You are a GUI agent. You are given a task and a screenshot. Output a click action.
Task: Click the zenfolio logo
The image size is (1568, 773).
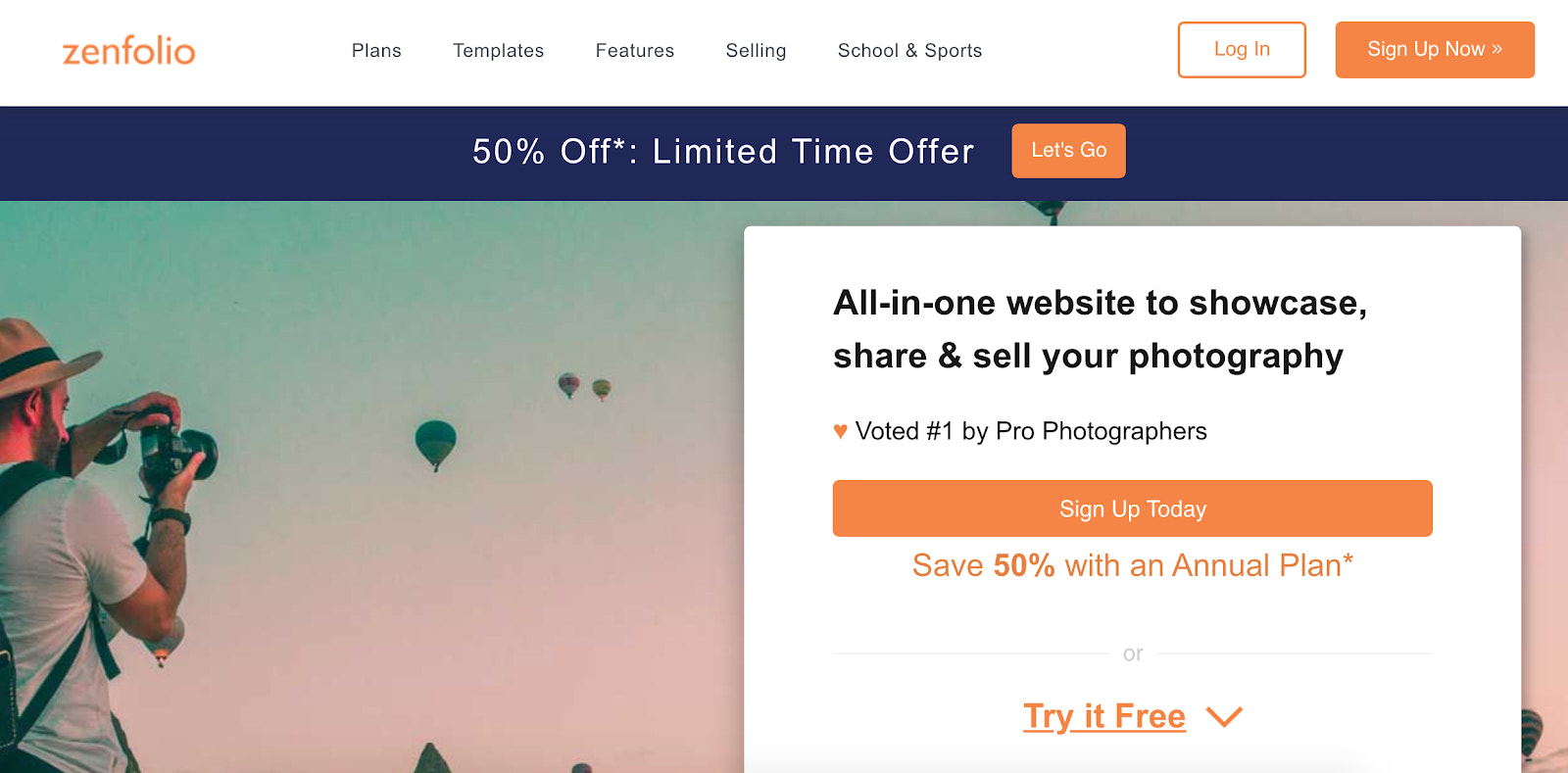tap(127, 51)
